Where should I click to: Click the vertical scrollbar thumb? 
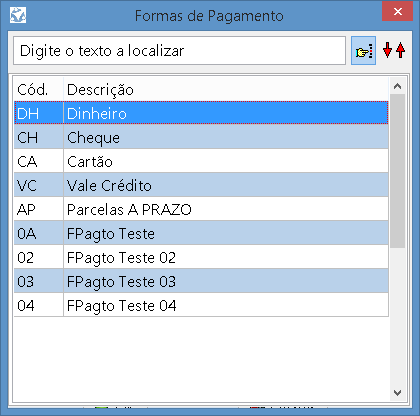[x=397, y=171]
